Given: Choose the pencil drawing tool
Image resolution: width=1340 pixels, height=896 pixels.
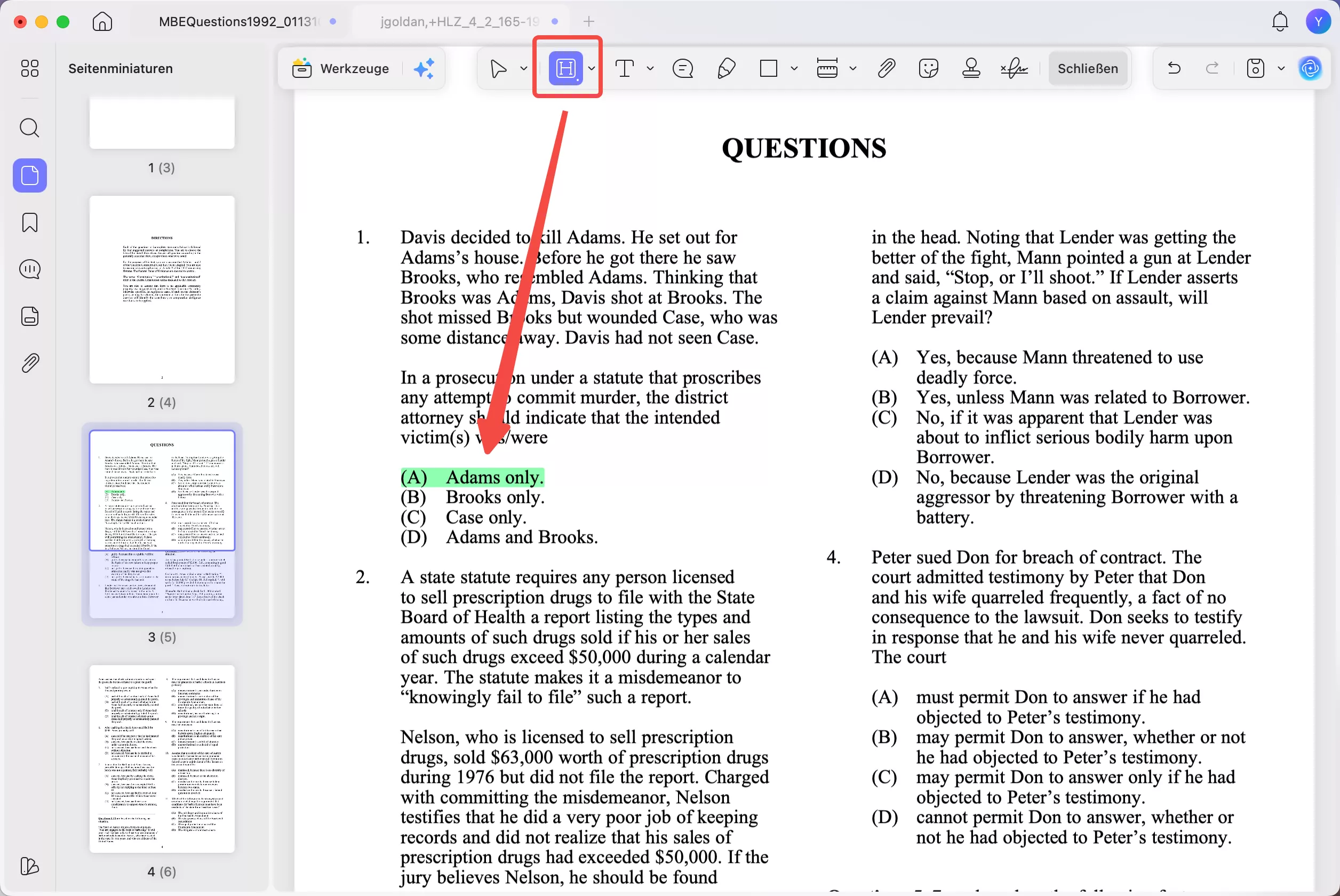Looking at the screenshot, I should [725, 69].
